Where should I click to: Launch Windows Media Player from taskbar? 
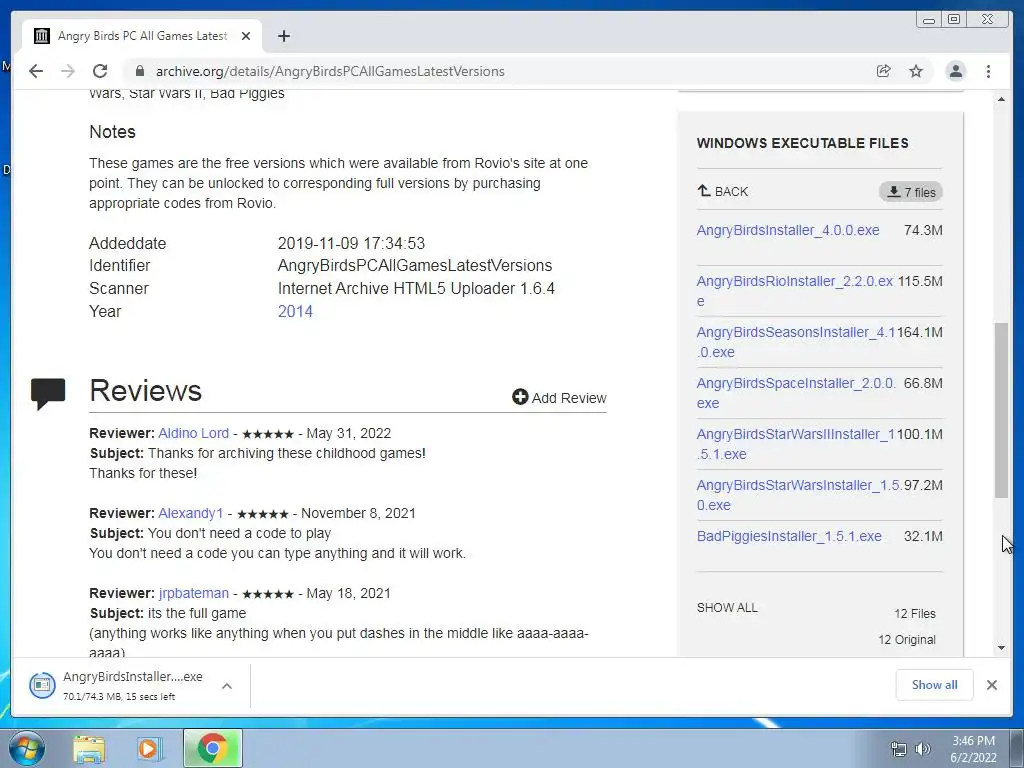coord(148,748)
